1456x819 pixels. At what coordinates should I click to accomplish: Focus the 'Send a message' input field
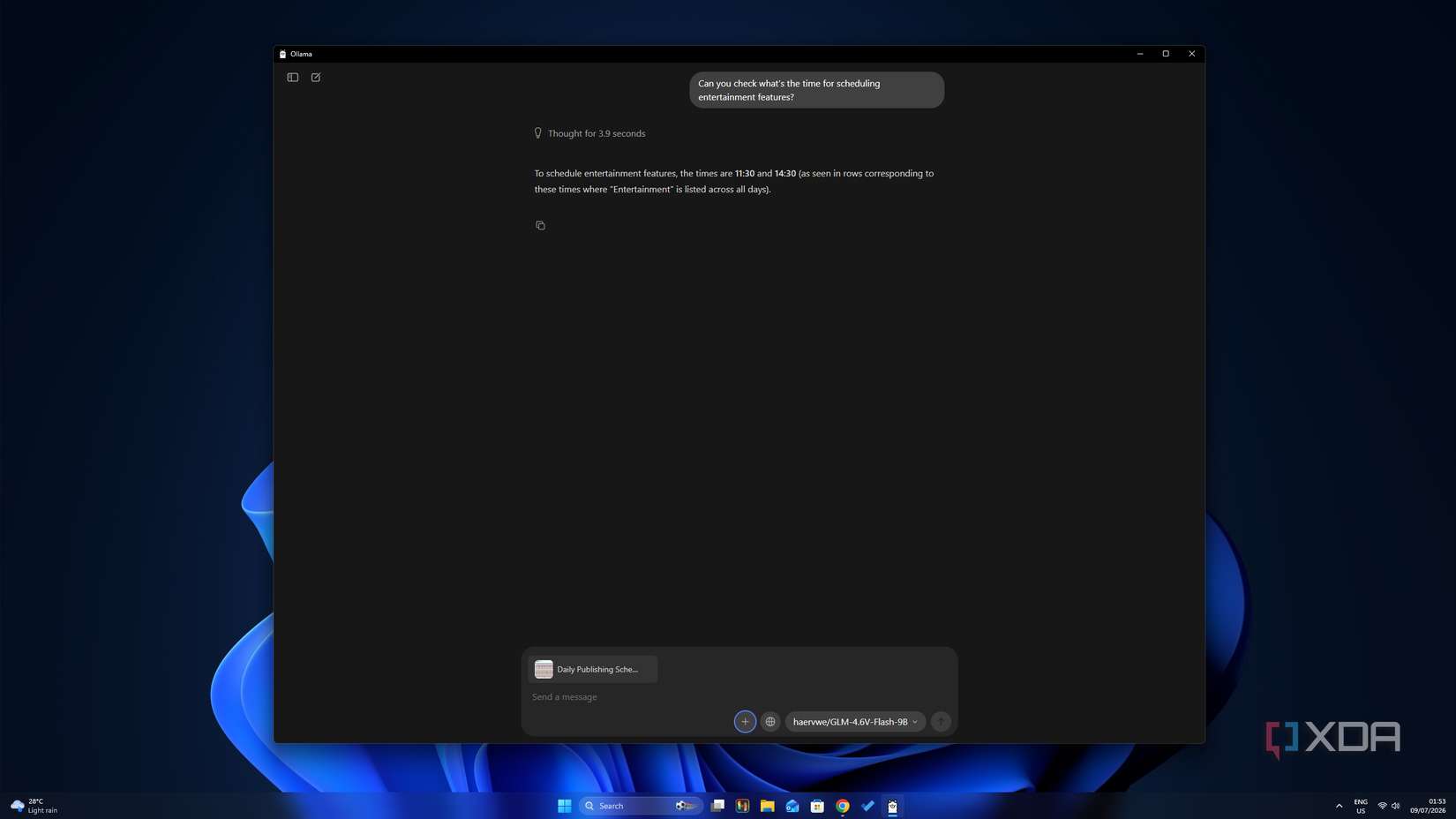tap(739, 697)
